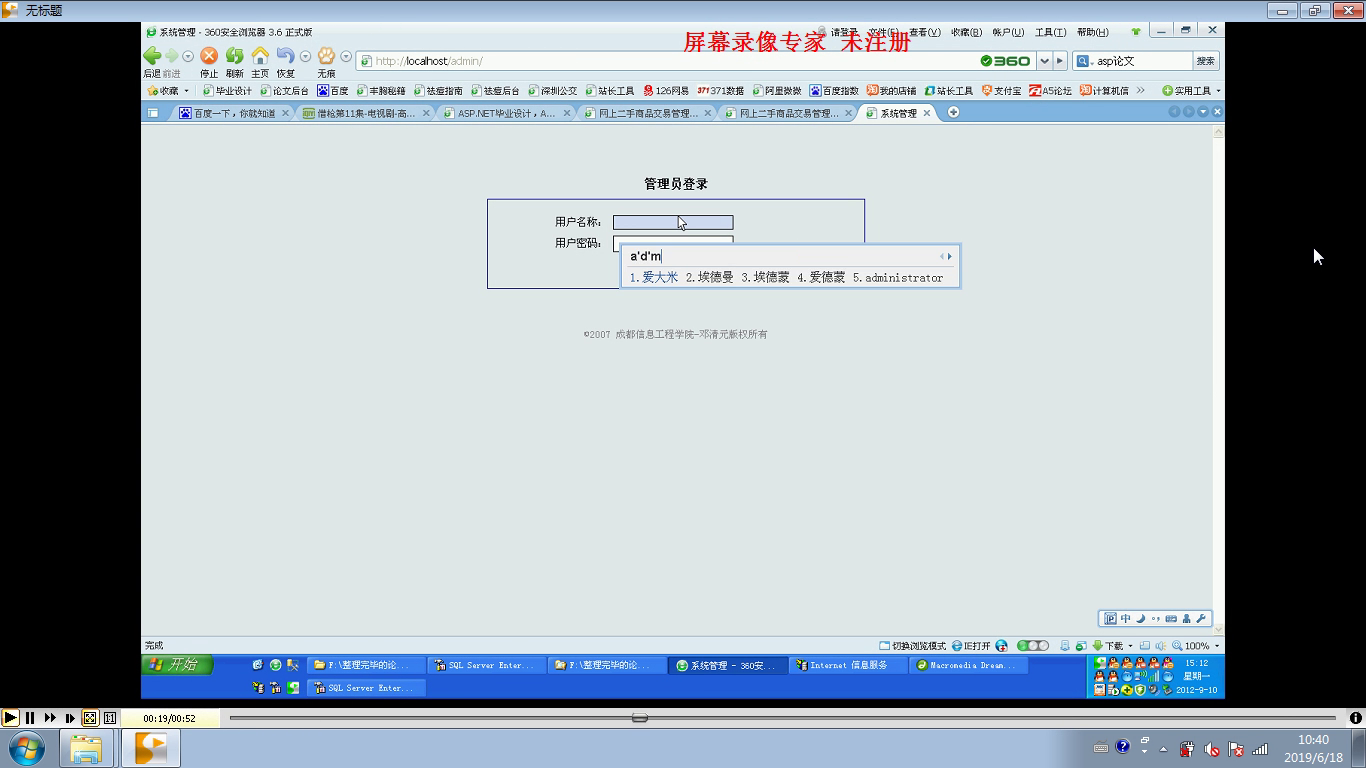1366x768 pixels.
Task: Click the browser forward arrow
Action: tap(172, 56)
